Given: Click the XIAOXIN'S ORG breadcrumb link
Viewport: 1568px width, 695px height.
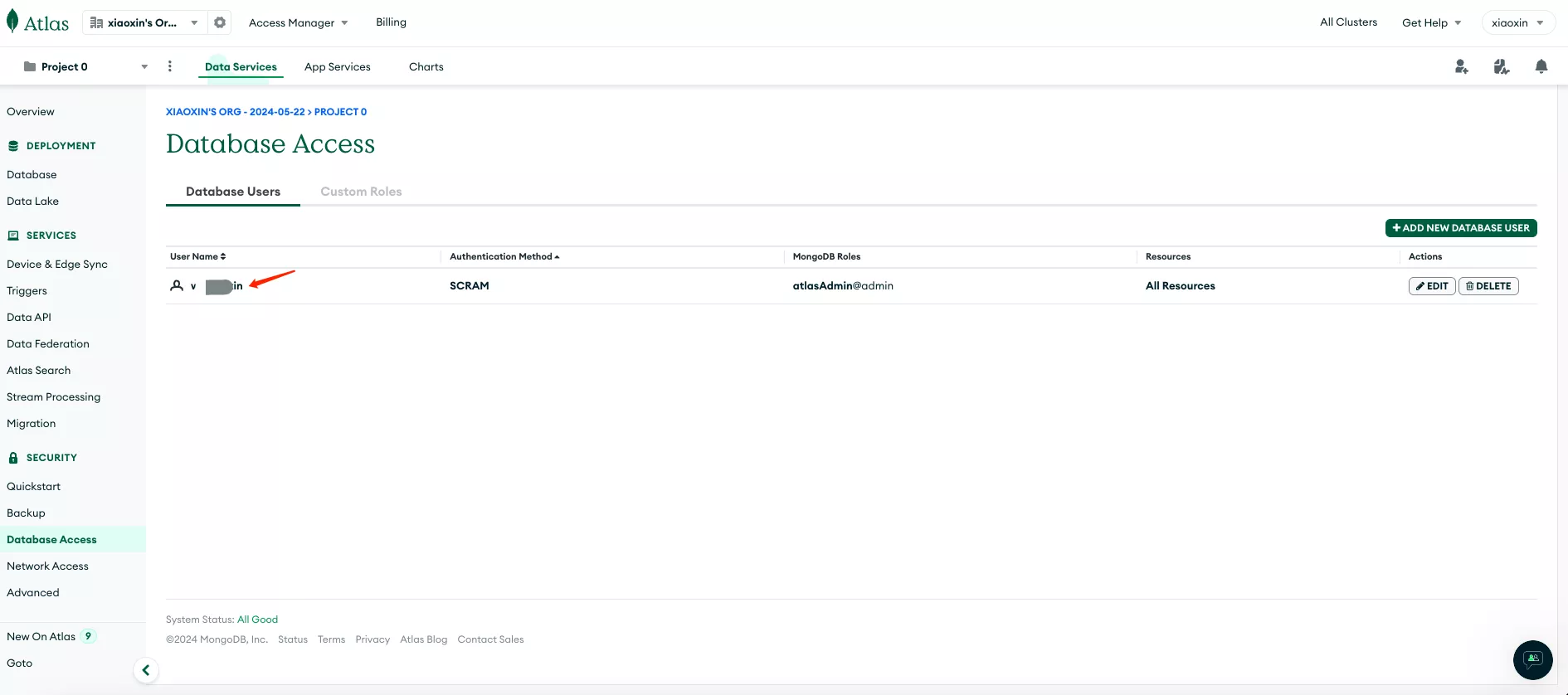Looking at the screenshot, I should 236,112.
